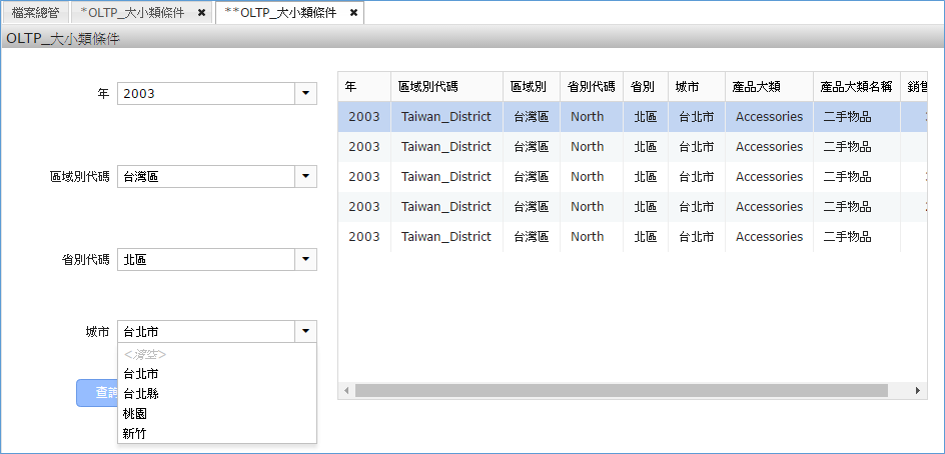This screenshot has width=945, height=454.
Task: Open the 年 dropdown arrow
Action: pos(305,94)
